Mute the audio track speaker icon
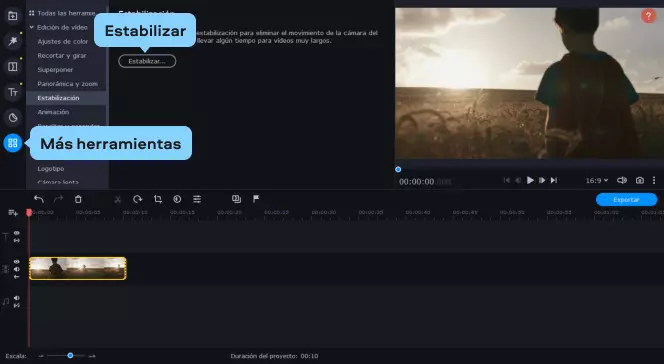 tap(17, 298)
